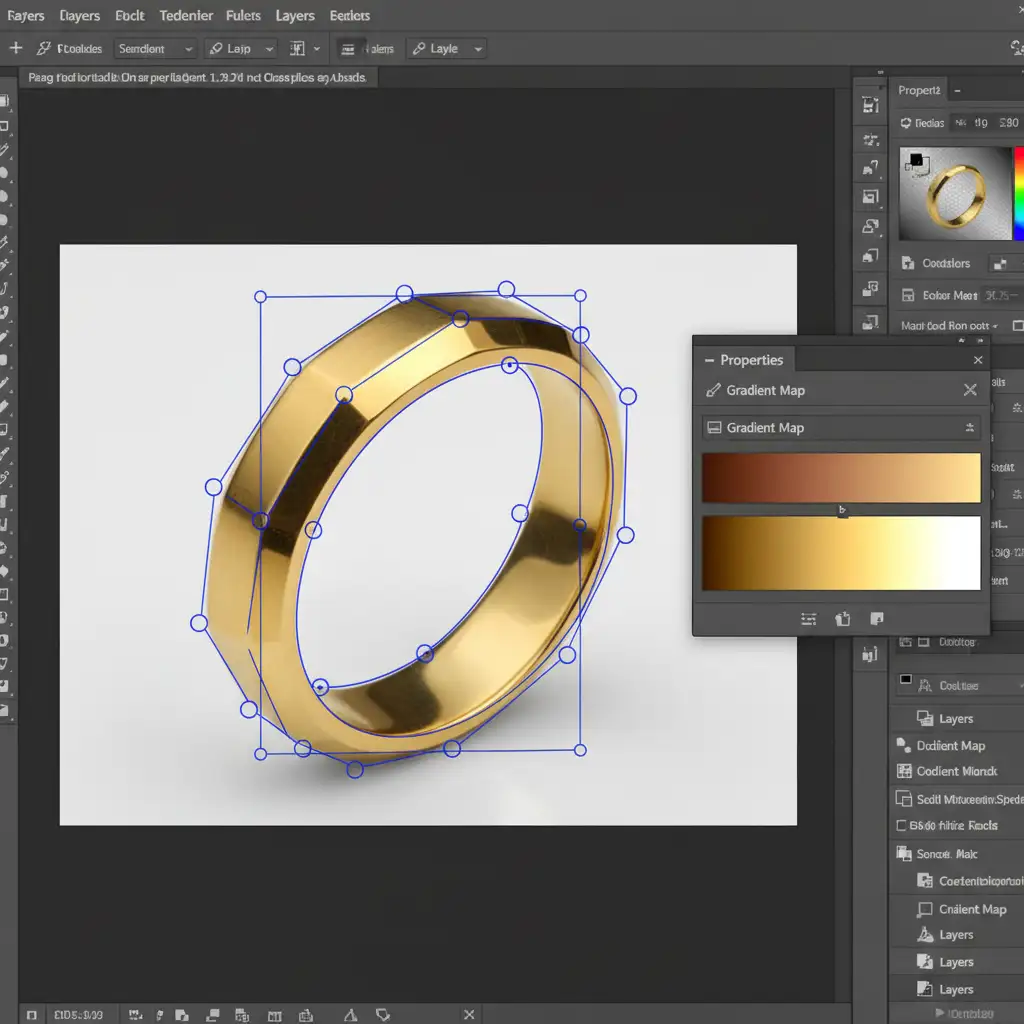Click the upper brown-to-tan gradient bar
The width and height of the screenshot is (1024, 1024).
coord(841,477)
